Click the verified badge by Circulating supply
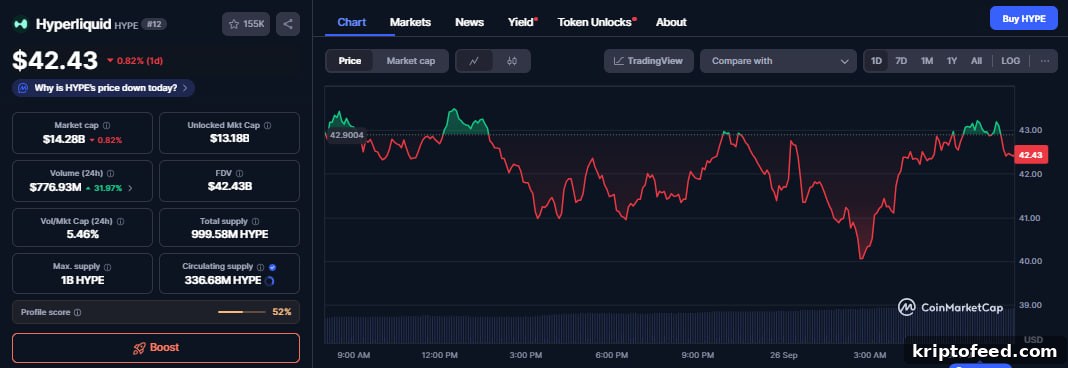1068x368 pixels. (x=272, y=267)
